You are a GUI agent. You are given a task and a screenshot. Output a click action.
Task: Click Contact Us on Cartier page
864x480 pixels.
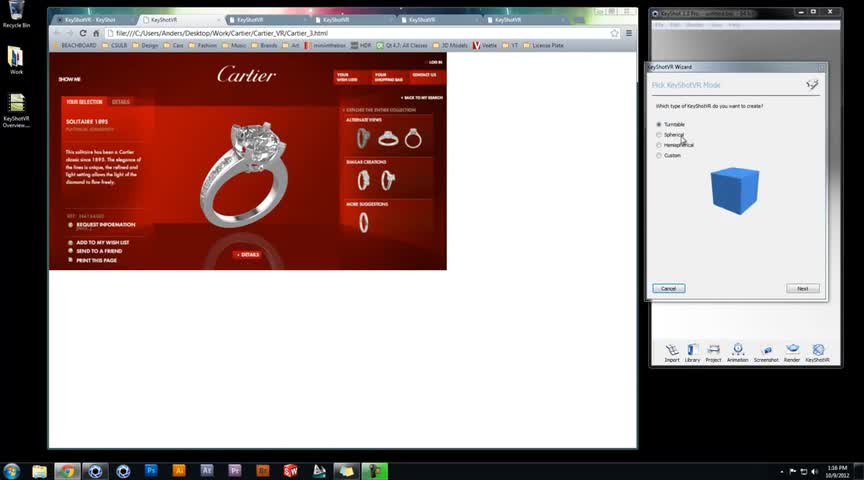coord(425,77)
